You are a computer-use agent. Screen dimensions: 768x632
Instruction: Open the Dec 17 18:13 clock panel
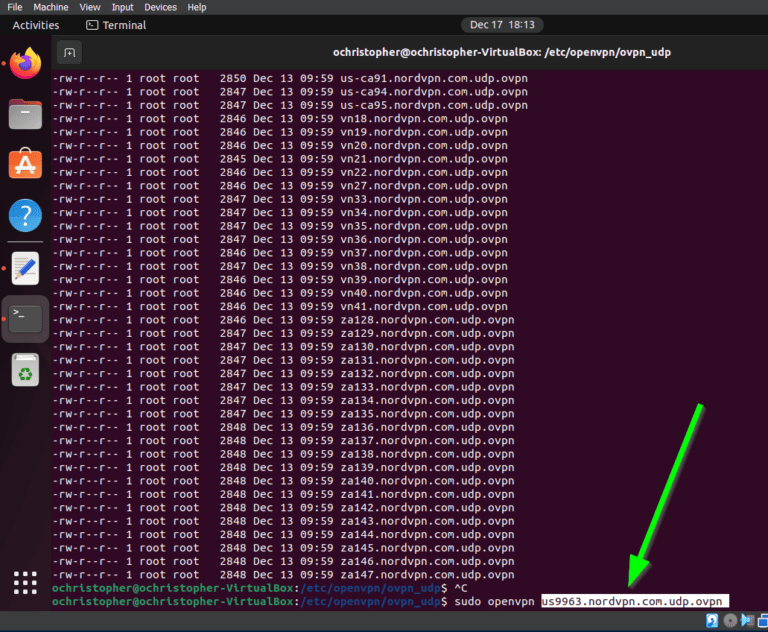pyautogui.click(x=500, y=25)
